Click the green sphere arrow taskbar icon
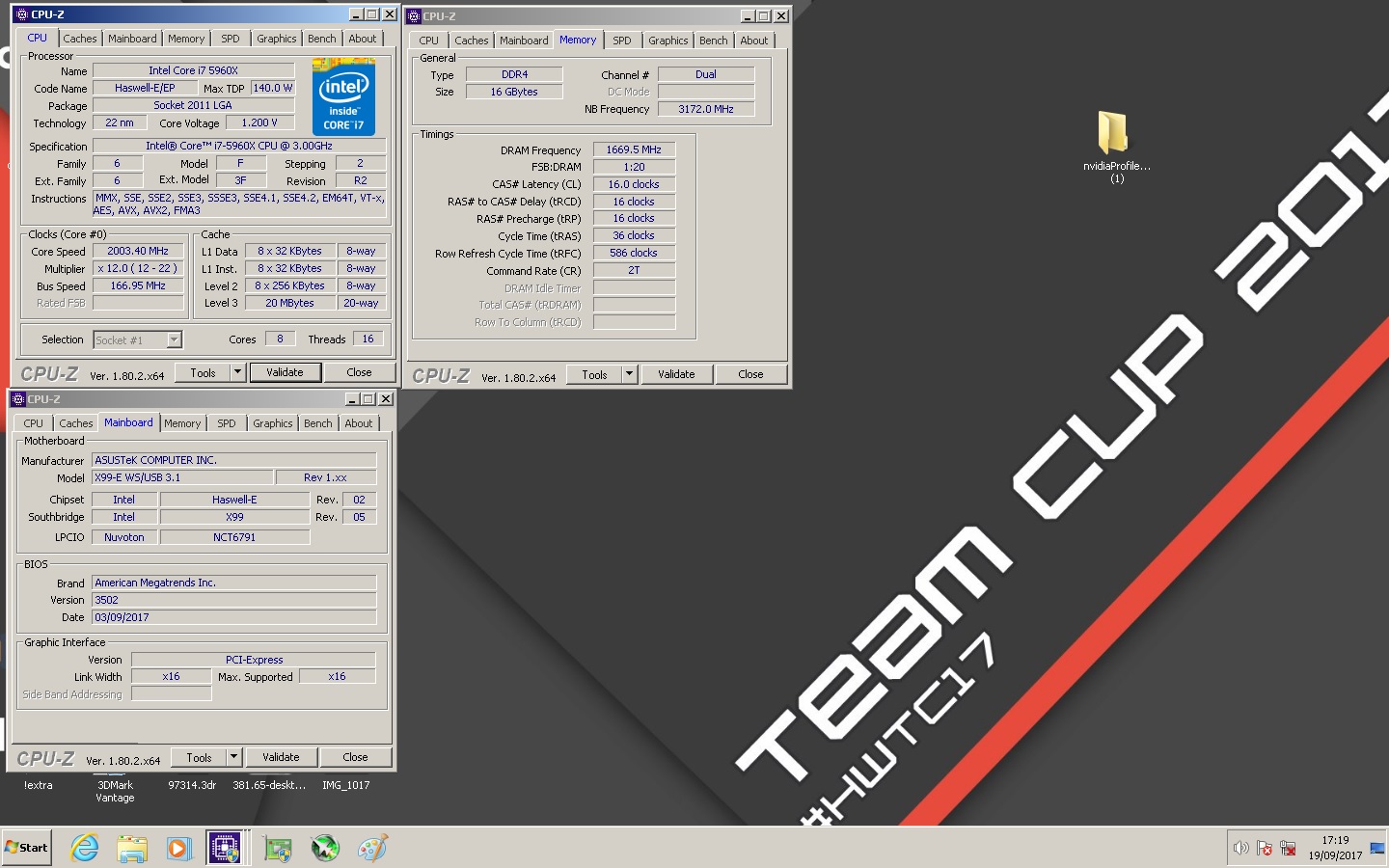The image size is (1389, 868). pyautogui.click(x=325, y=848)
